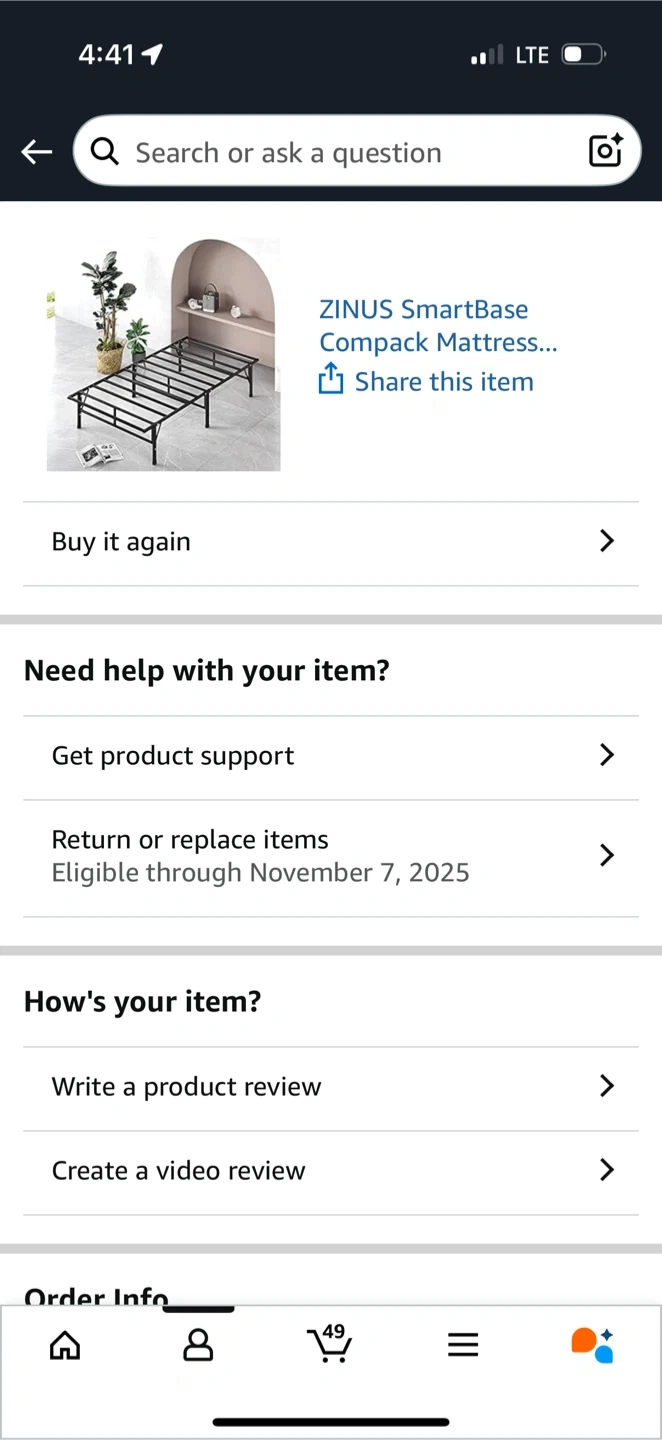Go to Home tab icon
662x1440 pixels.
[65, 1345]
